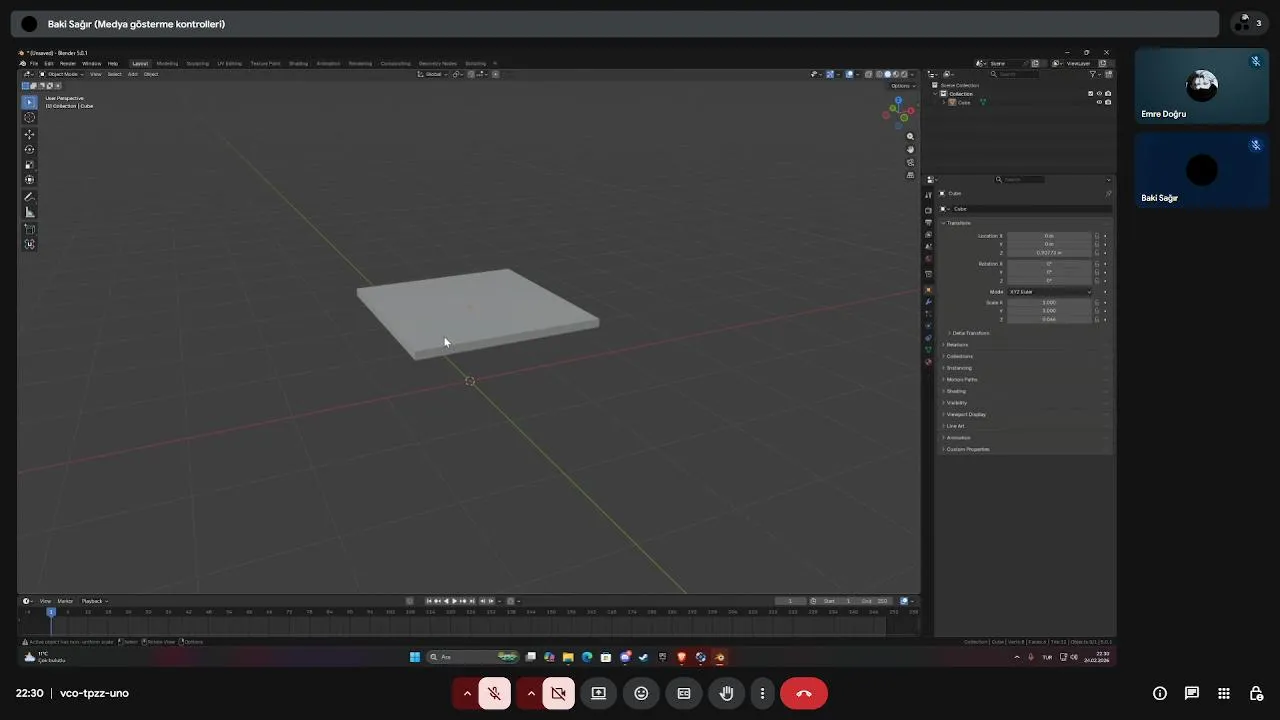Select the Move tool in Blender toolbar
Image resolution: width=1280 pixels, height=720 pixels.
click(29, 134)
